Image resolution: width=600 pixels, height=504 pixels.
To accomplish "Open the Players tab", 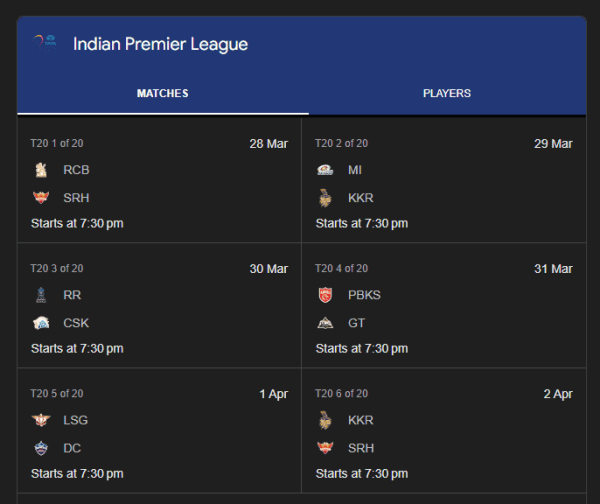I will [447, 94].
